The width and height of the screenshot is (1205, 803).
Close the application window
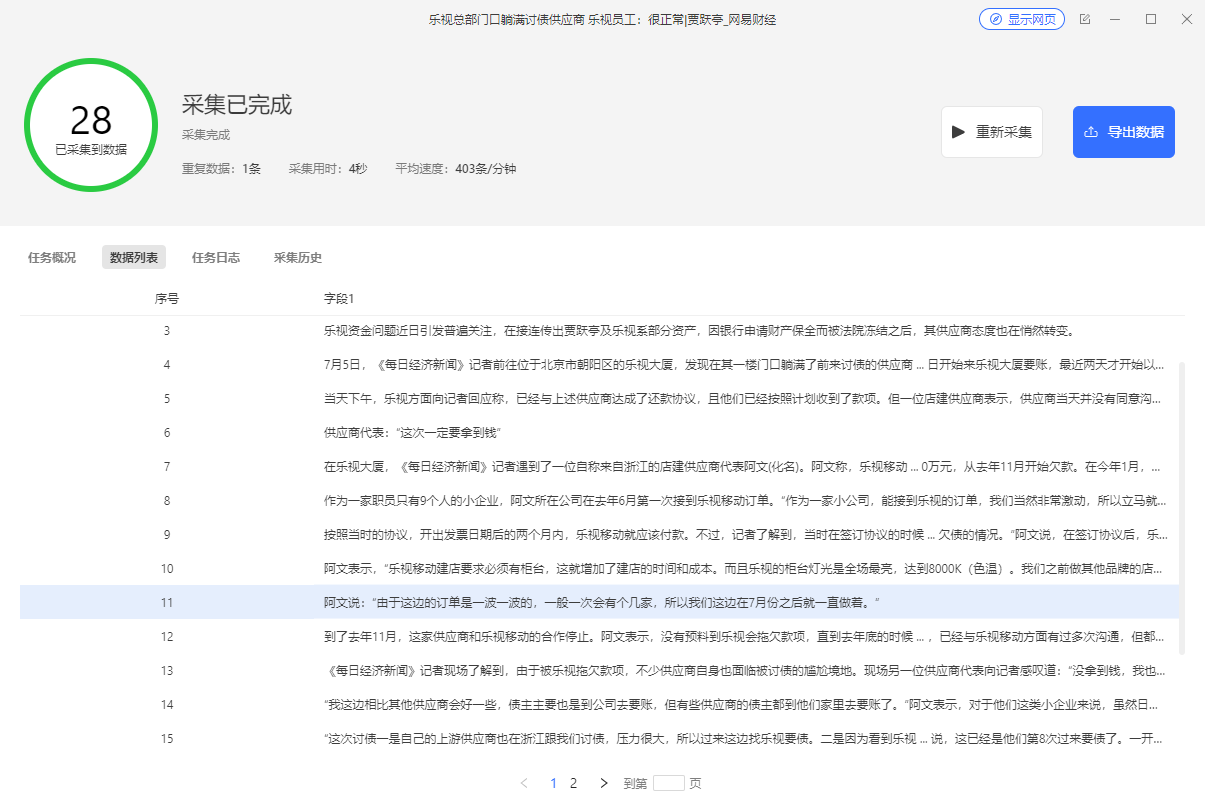point(1186,19)
